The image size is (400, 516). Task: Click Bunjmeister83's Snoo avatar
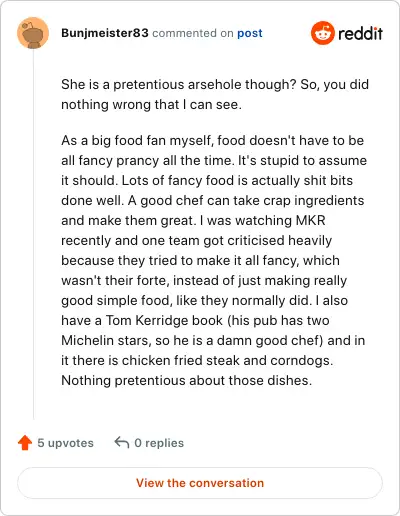pos(33,33)
